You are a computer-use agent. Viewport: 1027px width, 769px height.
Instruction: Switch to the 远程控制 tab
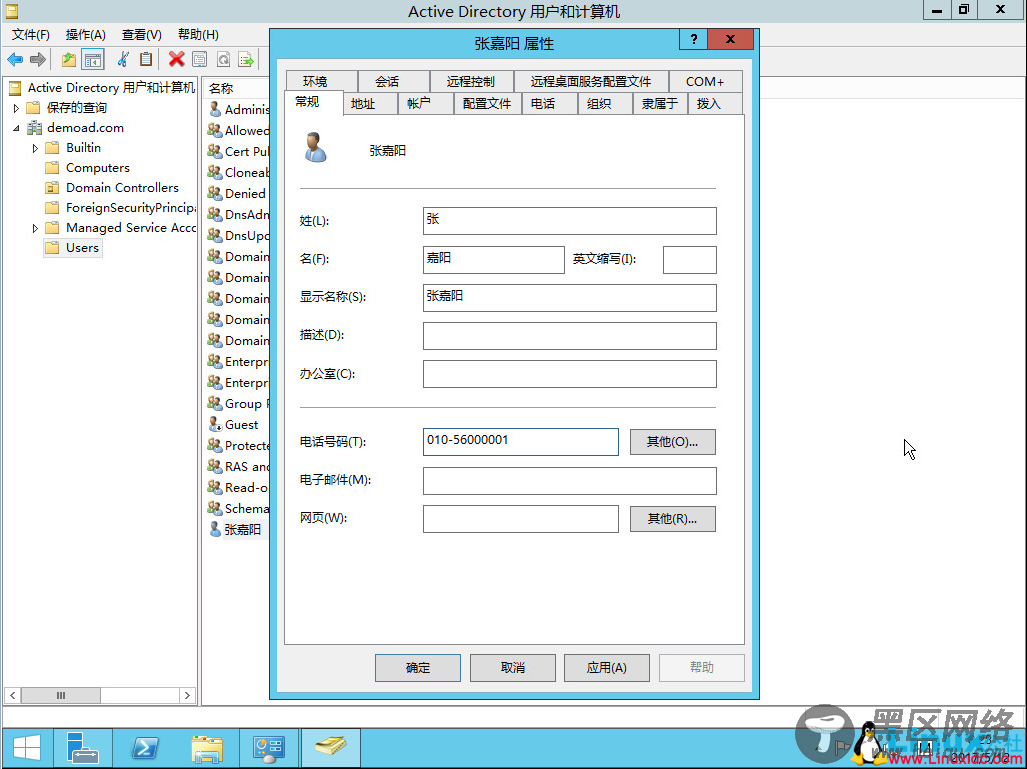click(470, 81)
